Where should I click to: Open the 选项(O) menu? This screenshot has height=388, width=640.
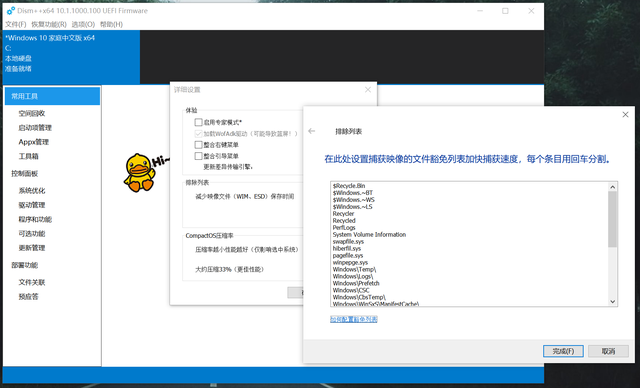pyautogui.click(x=83, y=24)
